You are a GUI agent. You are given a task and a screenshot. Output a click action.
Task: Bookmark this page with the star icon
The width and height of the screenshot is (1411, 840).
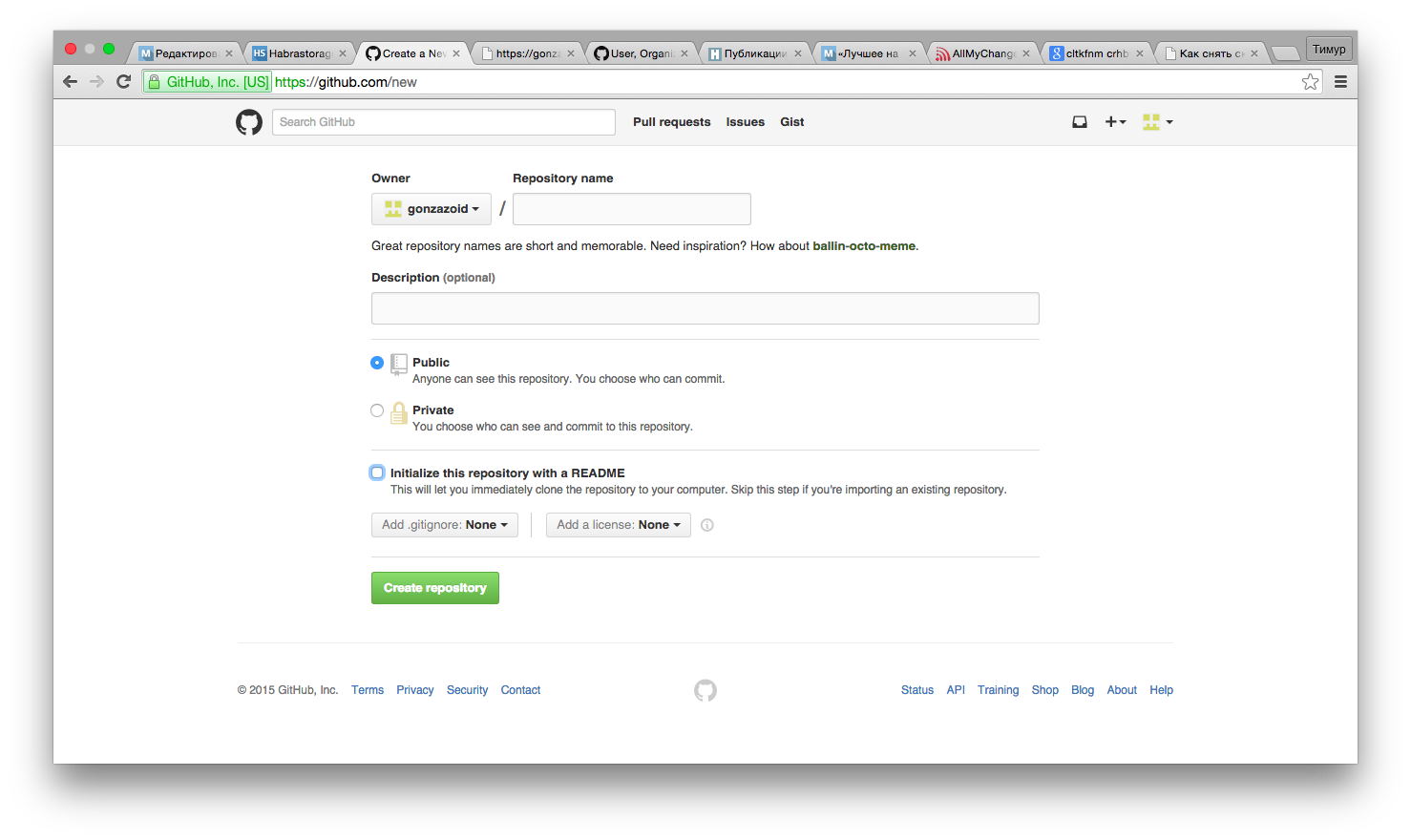(1310, 82)
